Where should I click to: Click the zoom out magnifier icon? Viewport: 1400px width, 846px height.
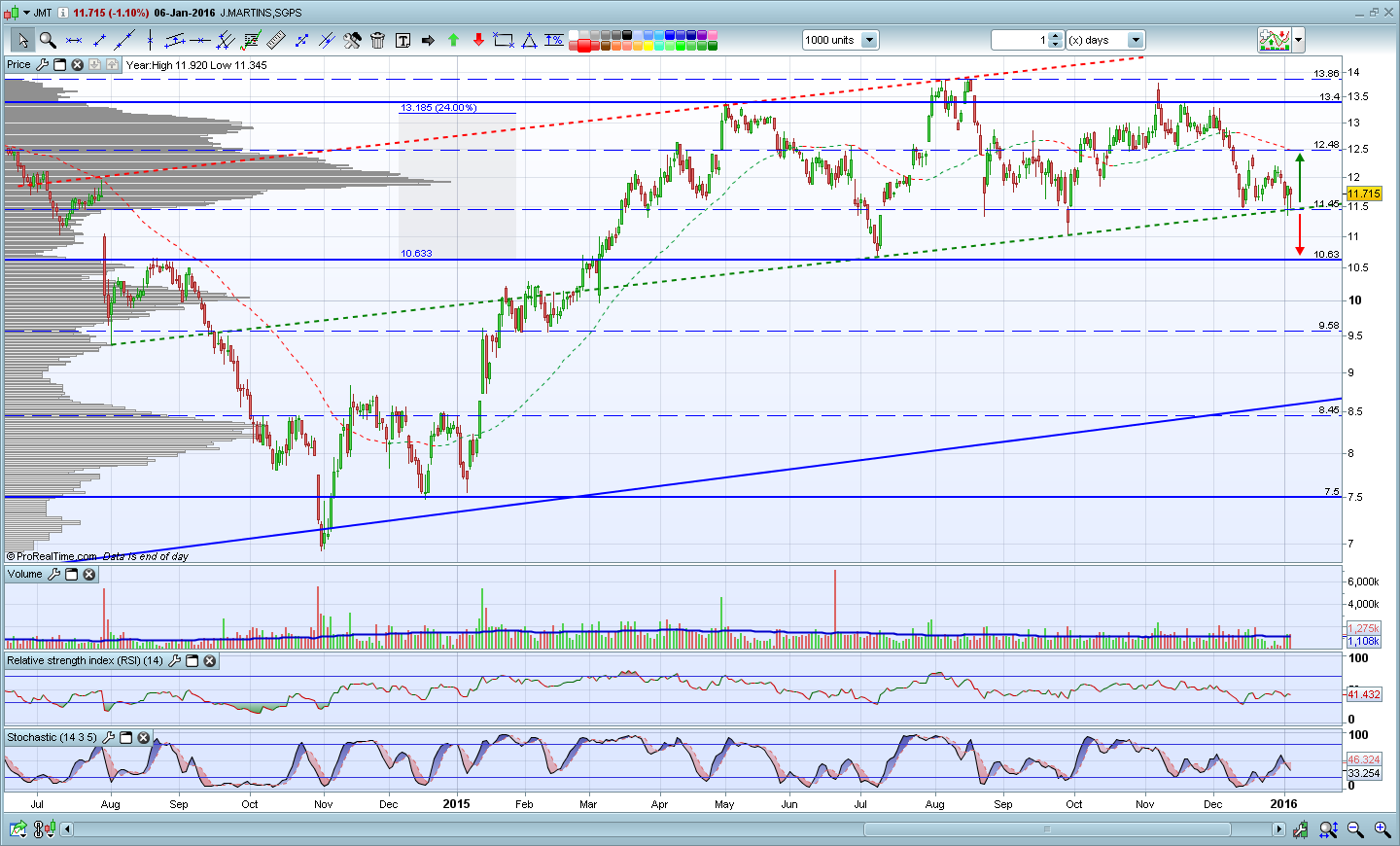click(1355, 829)
